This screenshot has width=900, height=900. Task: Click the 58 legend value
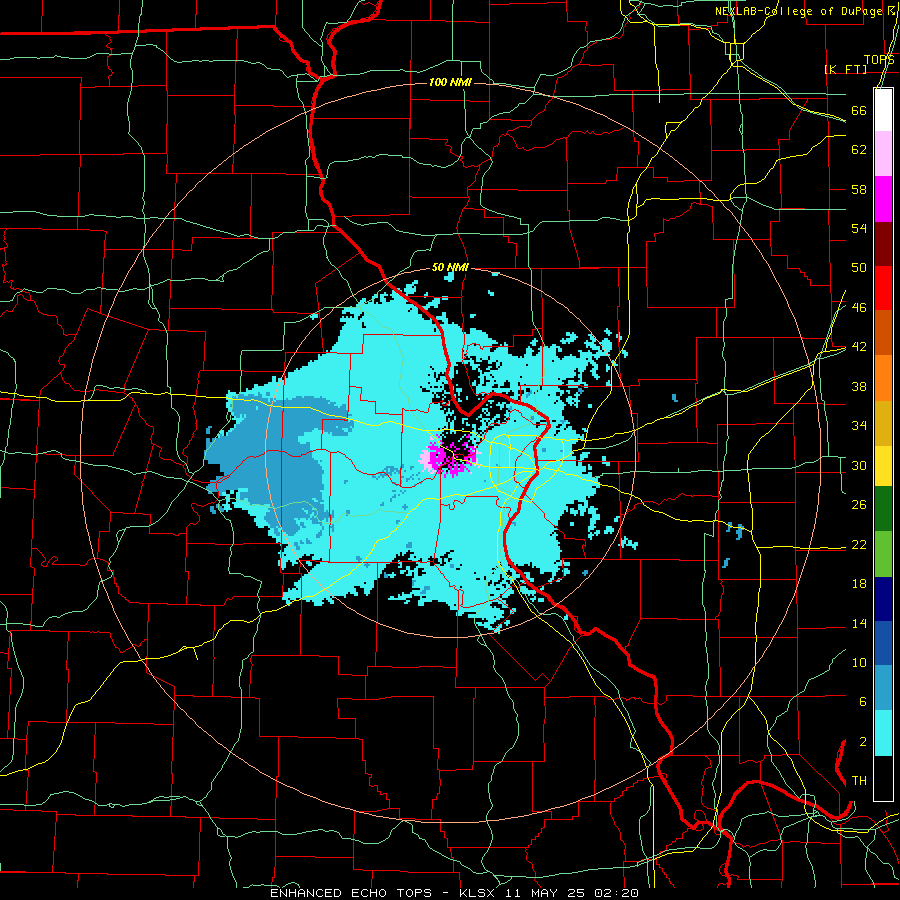[859, 189]
